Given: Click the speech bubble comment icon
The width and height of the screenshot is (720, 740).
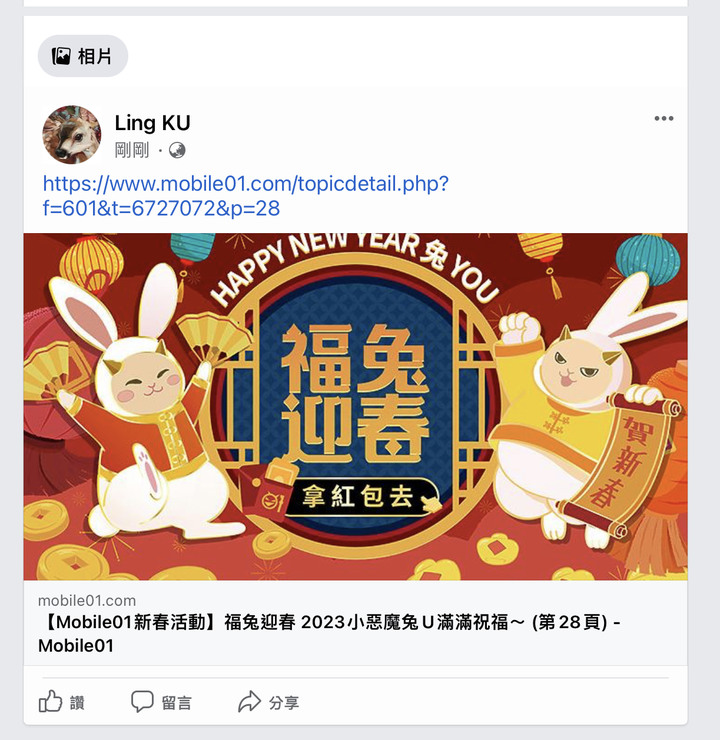Looking at the screenshot, I should 142,702.
